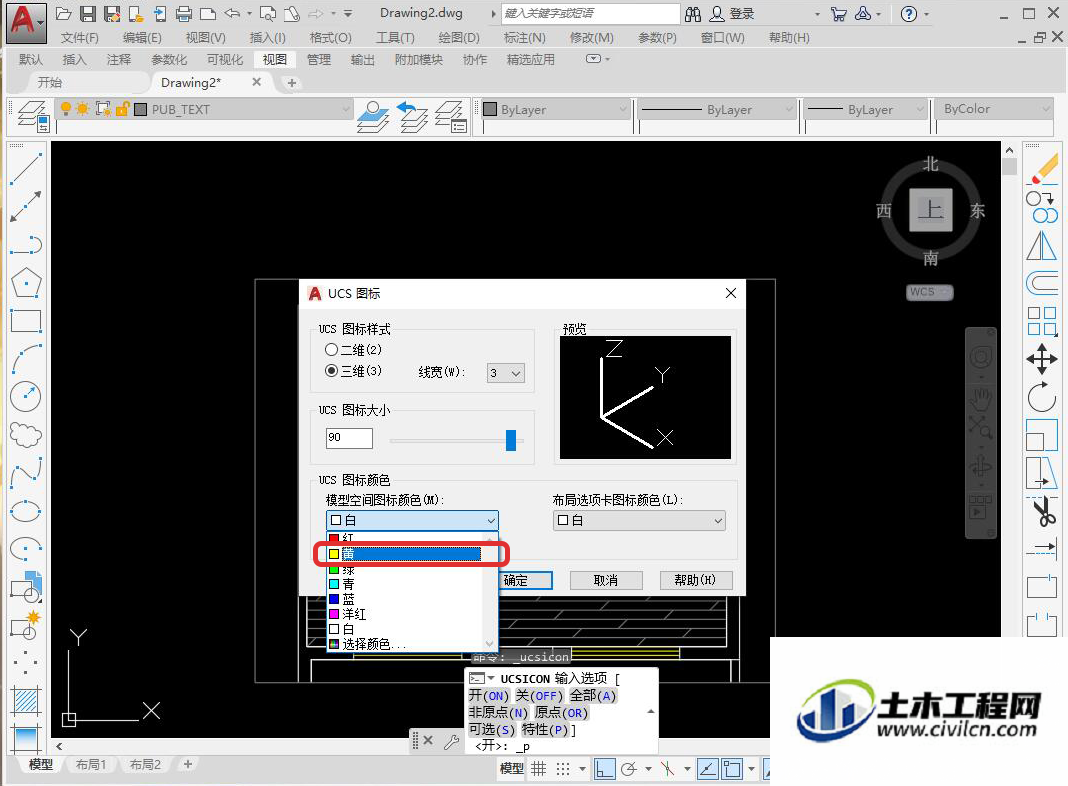Select the Ellipse draw tool
Screen dimensions: 1068x786
tap(26, 510)
